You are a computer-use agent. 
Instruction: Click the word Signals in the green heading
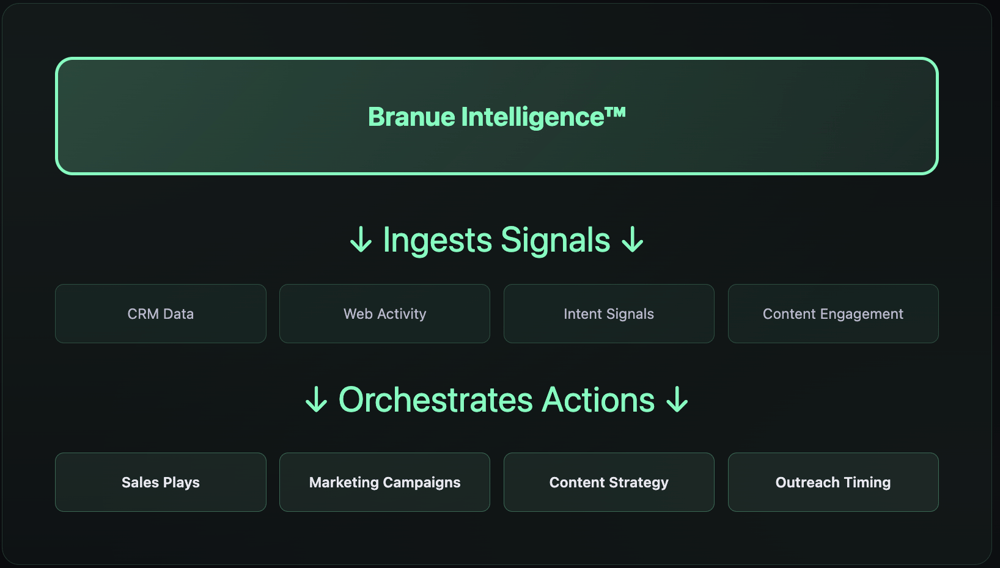(555, 241)
